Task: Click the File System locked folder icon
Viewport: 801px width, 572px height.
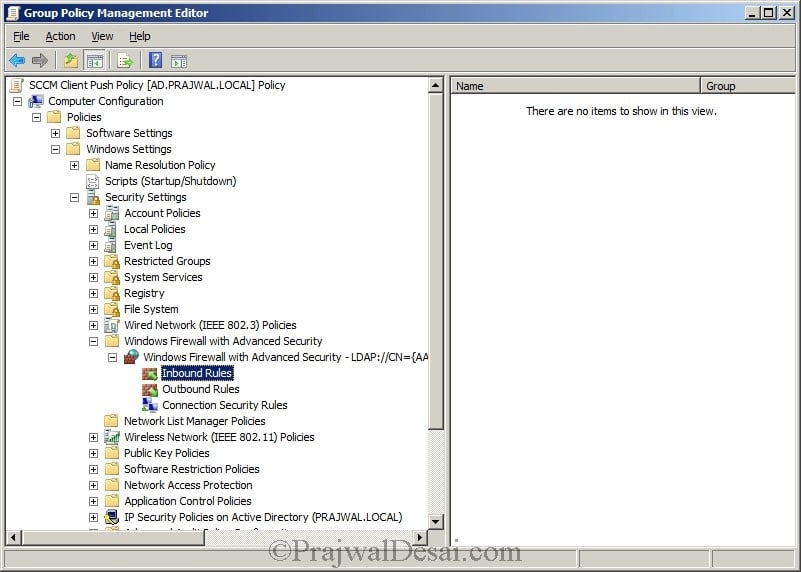Action: coord(112,309)
